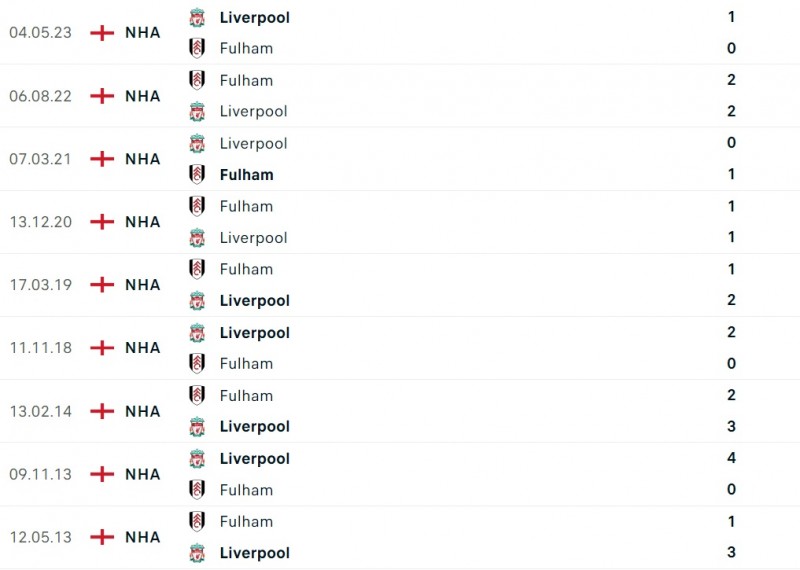
Task: Click the England flag beside 06.08.22
Action: click(101, 96)
